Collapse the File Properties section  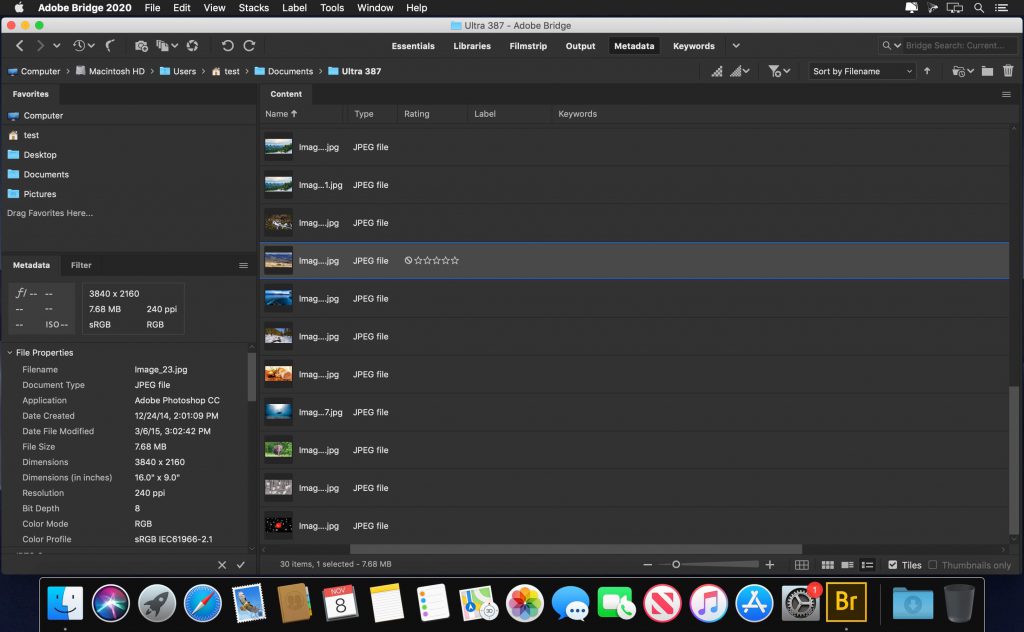click(8, 352)
